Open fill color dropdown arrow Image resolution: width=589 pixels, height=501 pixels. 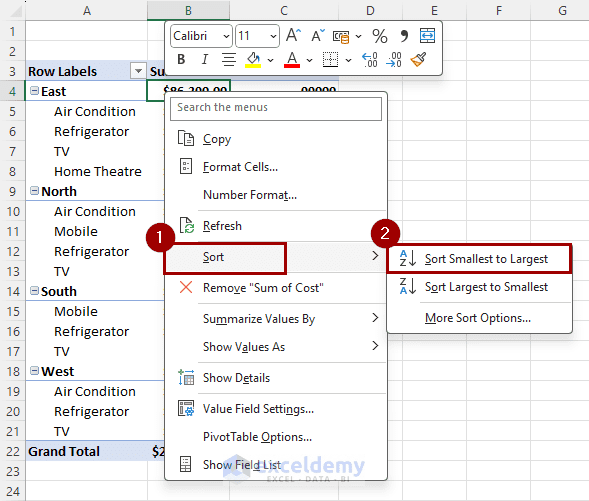[x=270, y=60]
